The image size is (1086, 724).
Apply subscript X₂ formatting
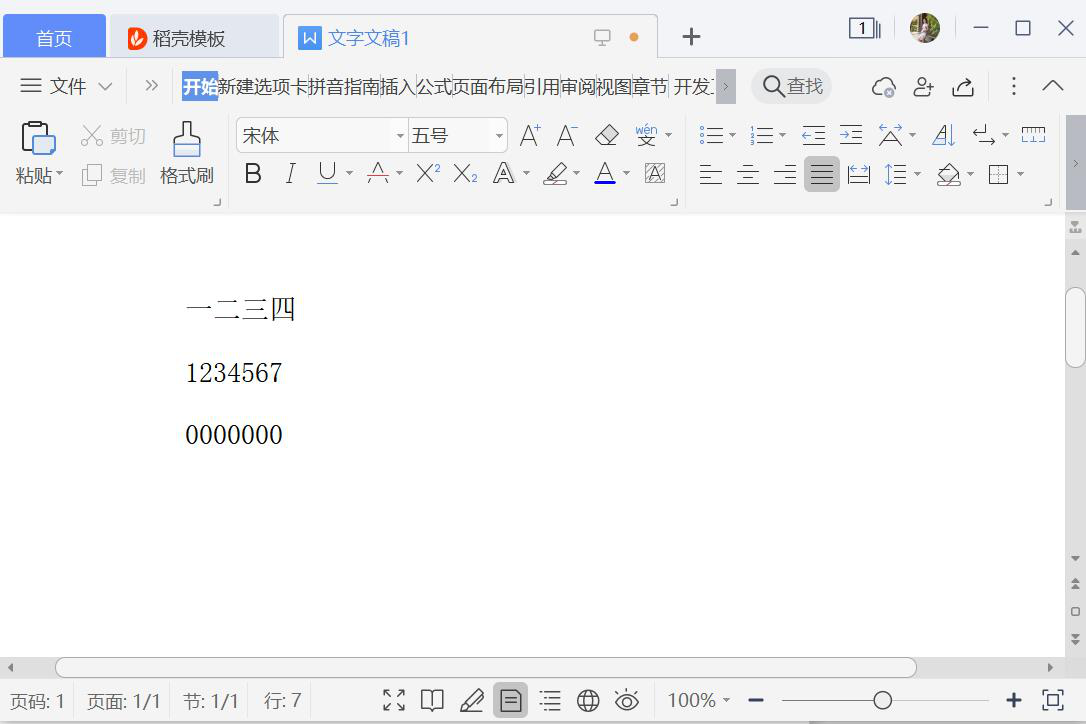465,173
